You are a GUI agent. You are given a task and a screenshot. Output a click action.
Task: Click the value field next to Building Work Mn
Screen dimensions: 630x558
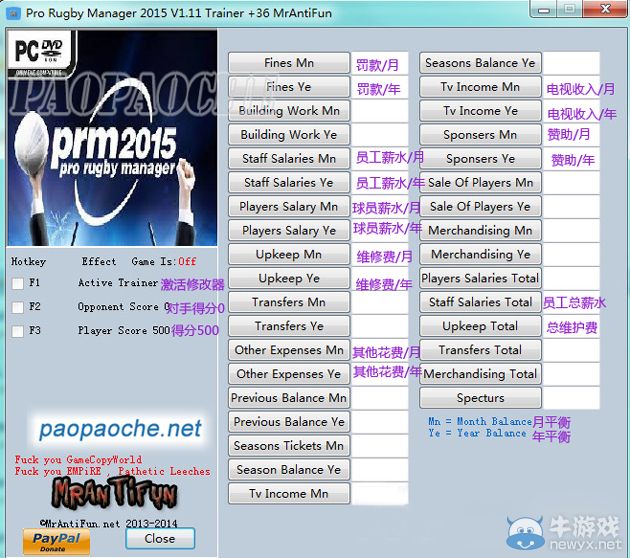point(380,111)
